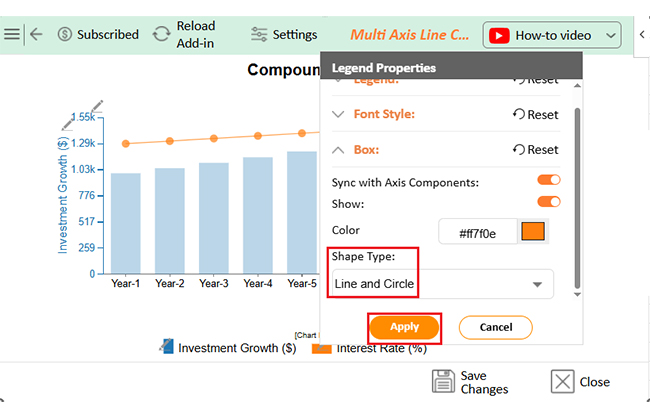
Task: Click Font Style reset arrow icon
Action: pyautogui.click(x=519, y=114)
